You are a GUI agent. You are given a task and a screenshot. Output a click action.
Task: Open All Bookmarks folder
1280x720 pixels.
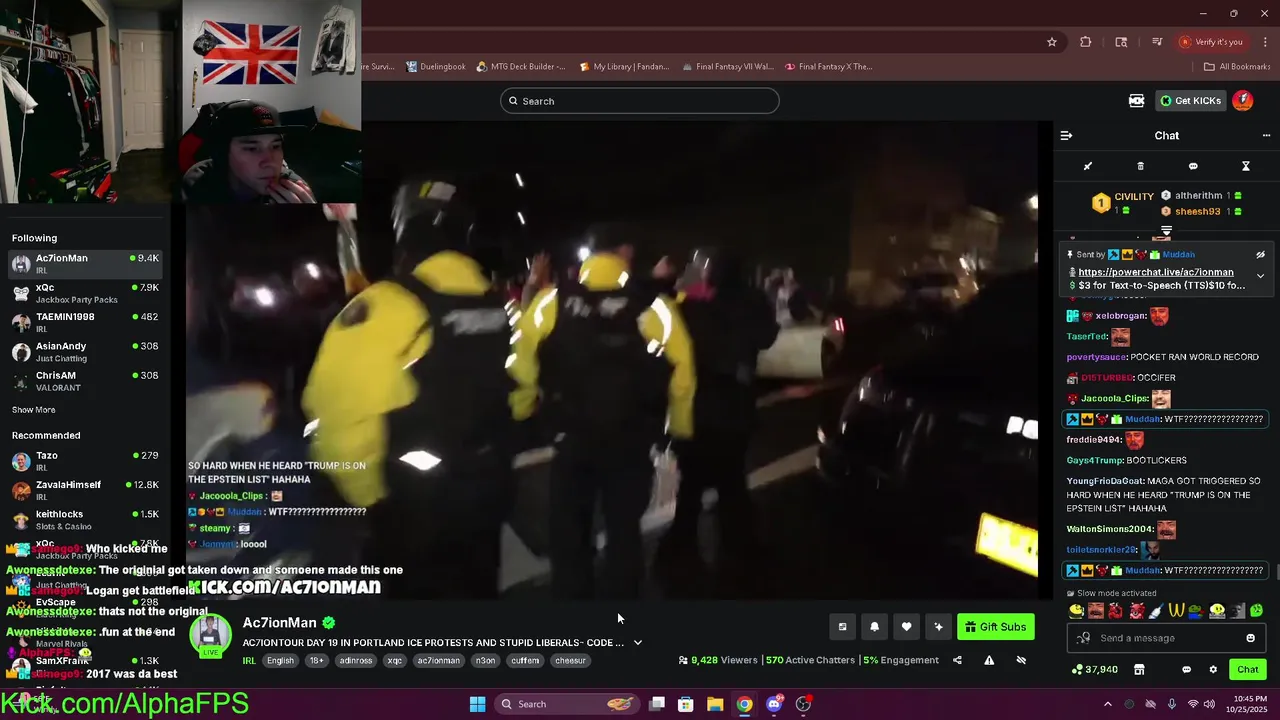[x=1237, y=67]
